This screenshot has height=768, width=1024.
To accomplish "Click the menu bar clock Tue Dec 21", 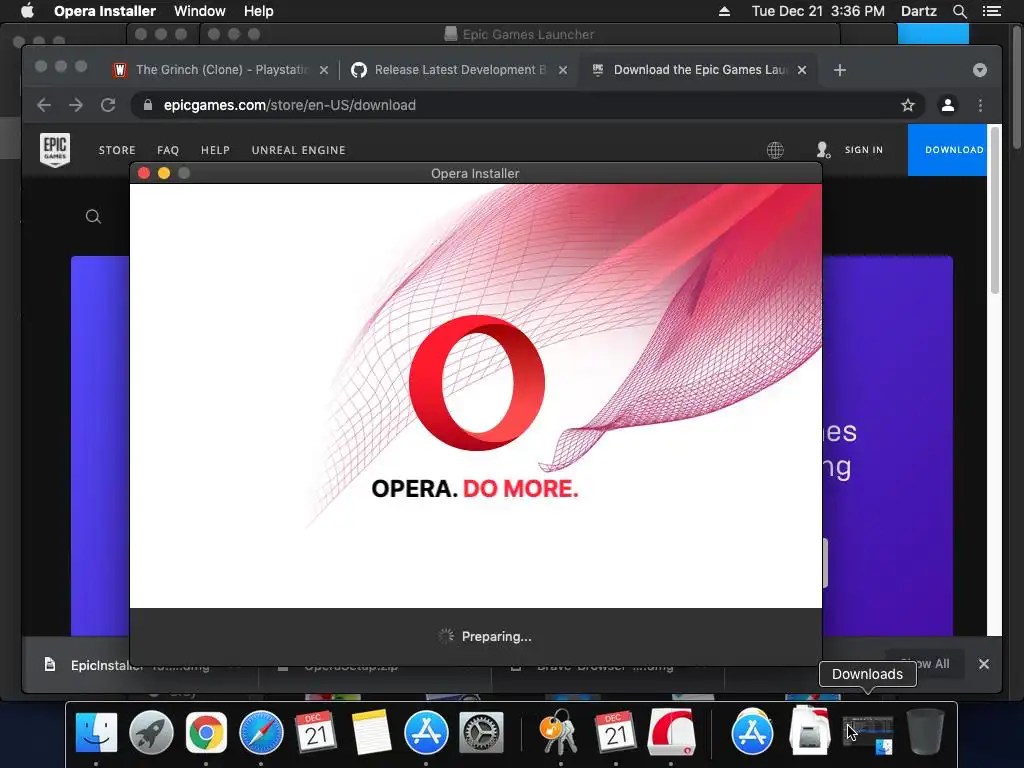I will [x=818, y=11].
